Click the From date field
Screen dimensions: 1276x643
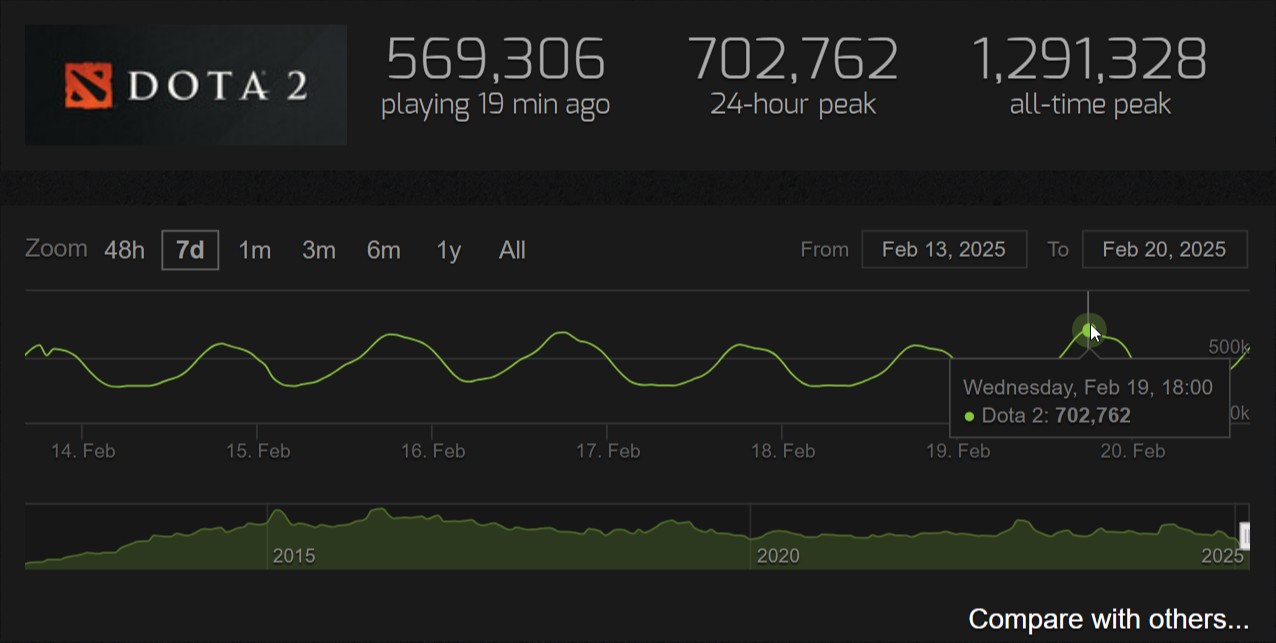coord(944,250)
